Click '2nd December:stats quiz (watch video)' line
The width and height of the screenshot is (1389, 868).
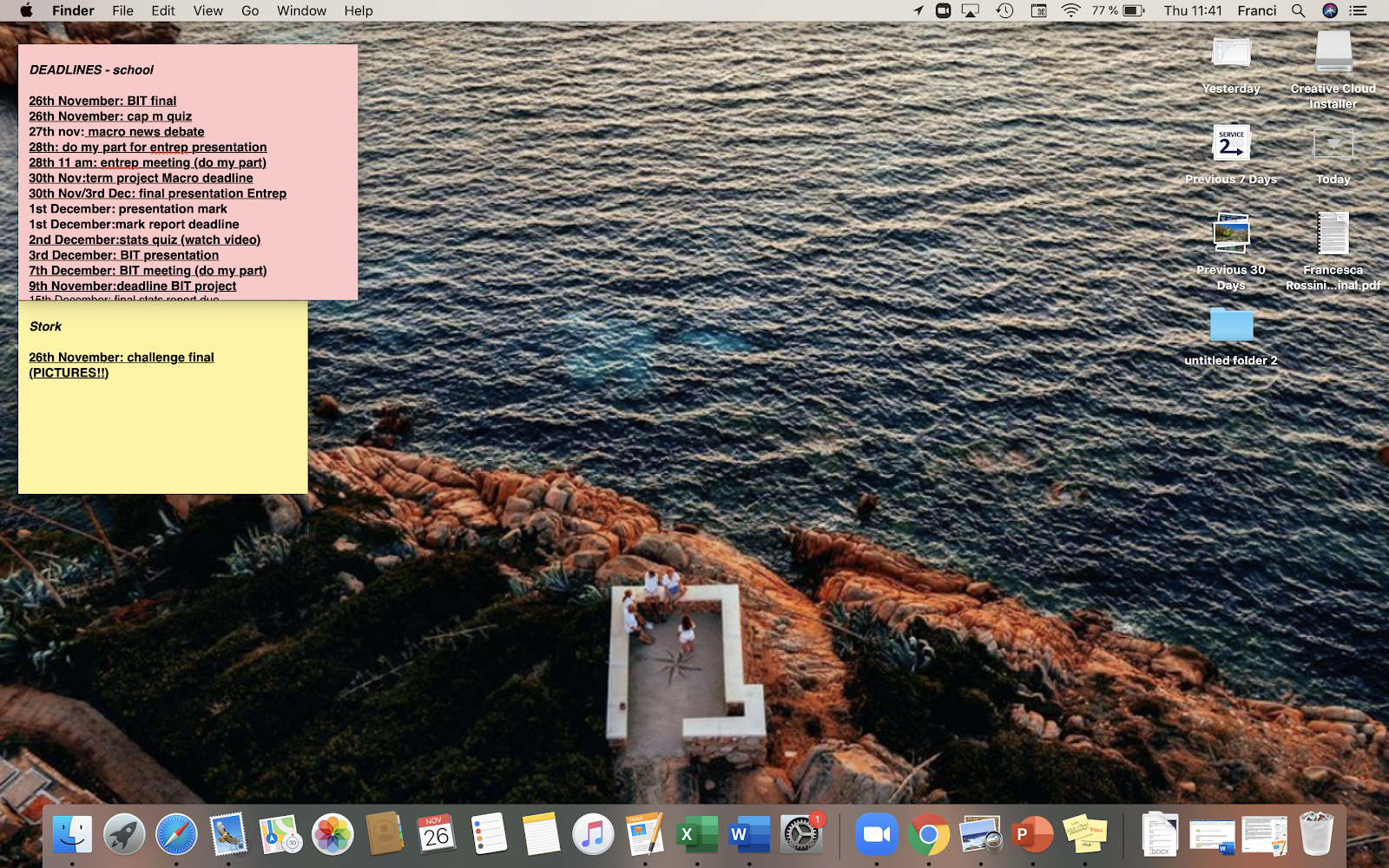144,240
